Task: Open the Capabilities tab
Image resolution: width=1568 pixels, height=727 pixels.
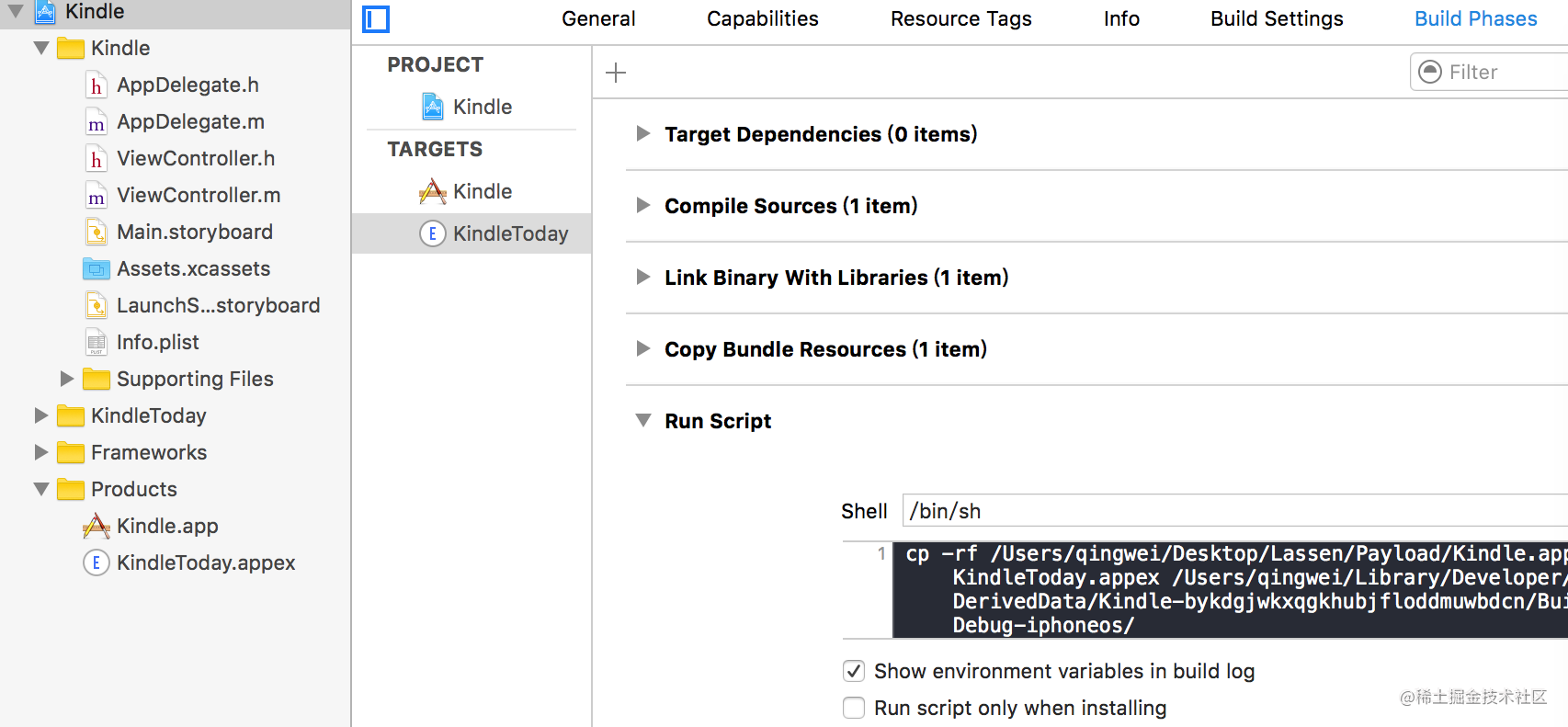Action: point(763,19)
